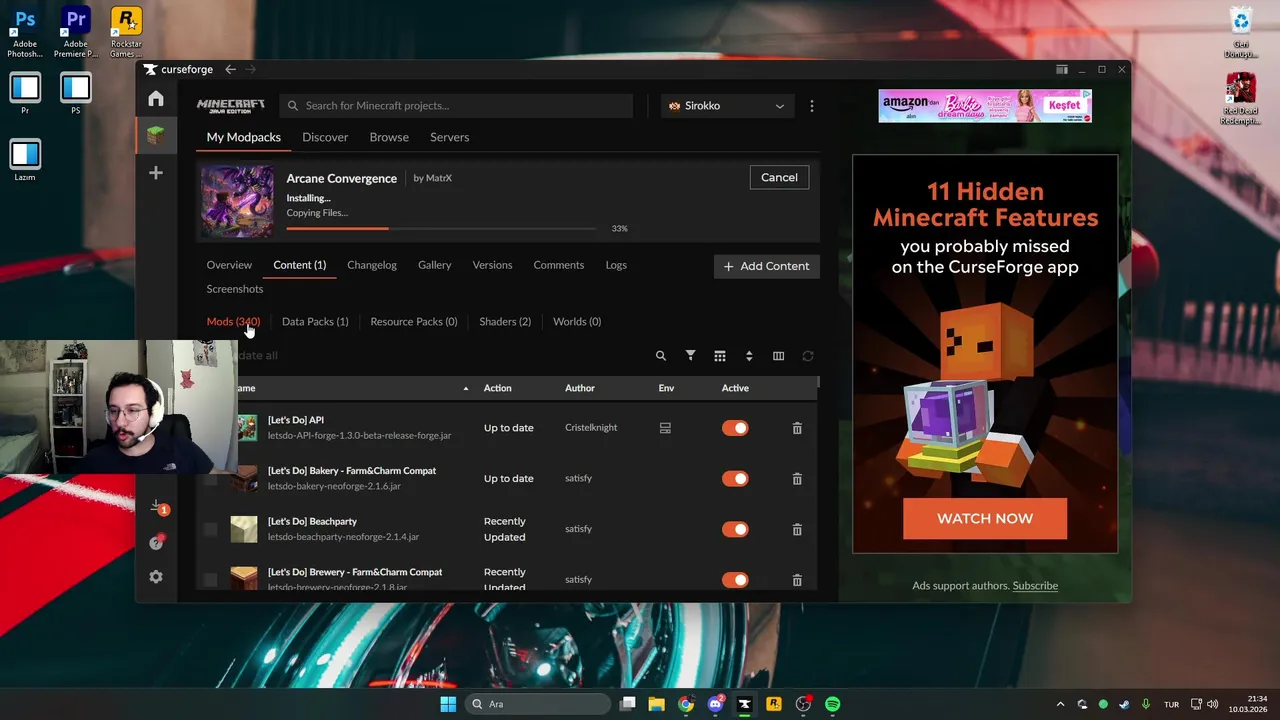This screenshot has height=720, width=1280.
Task: Click the search icon in mods toolbar
Action: point(661,356)
